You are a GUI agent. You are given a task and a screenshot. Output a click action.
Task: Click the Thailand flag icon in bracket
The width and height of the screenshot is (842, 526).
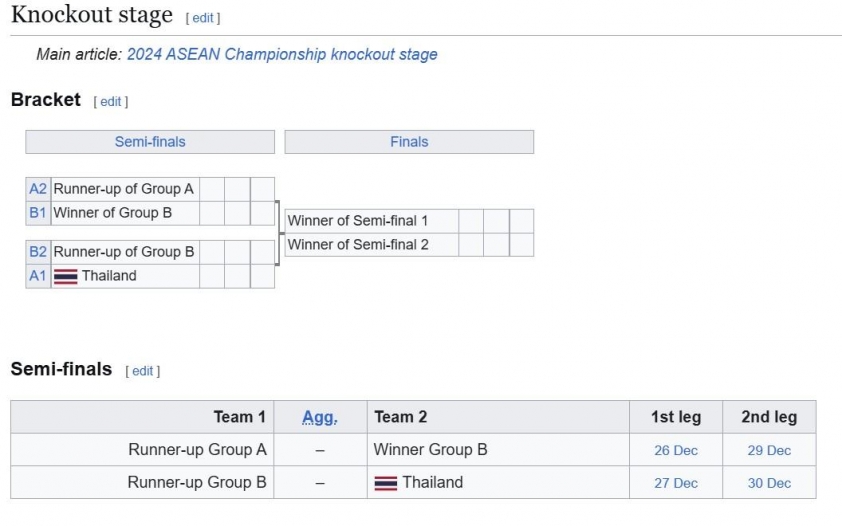point(66,276)
